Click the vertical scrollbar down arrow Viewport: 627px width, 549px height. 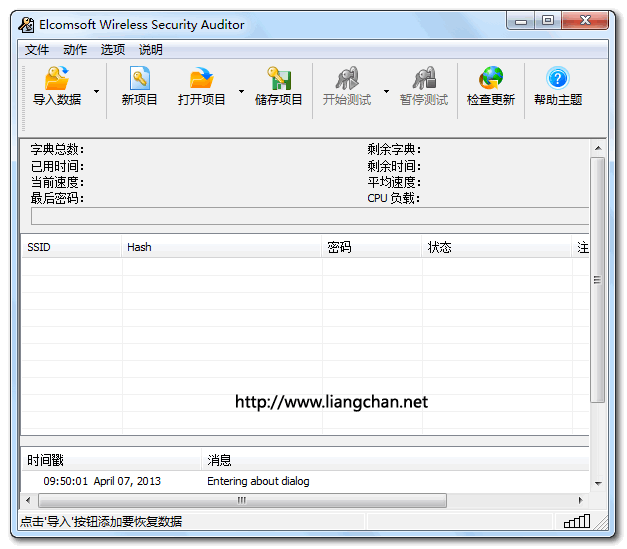(598, 483)
